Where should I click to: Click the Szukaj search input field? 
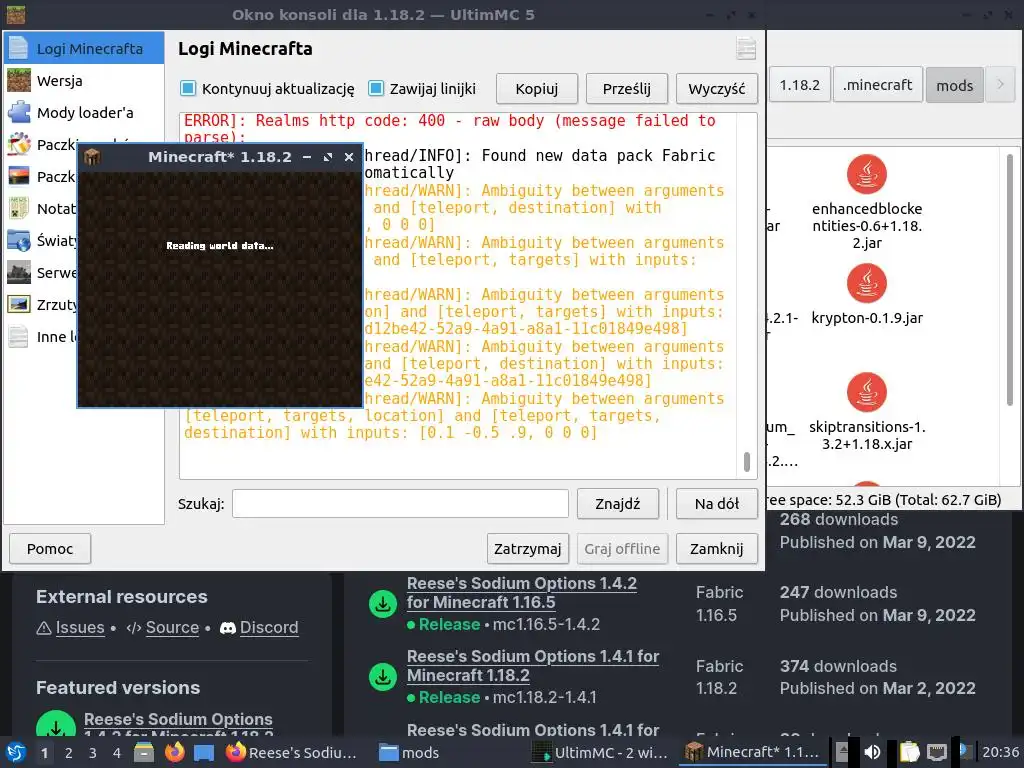coord(400,504)
